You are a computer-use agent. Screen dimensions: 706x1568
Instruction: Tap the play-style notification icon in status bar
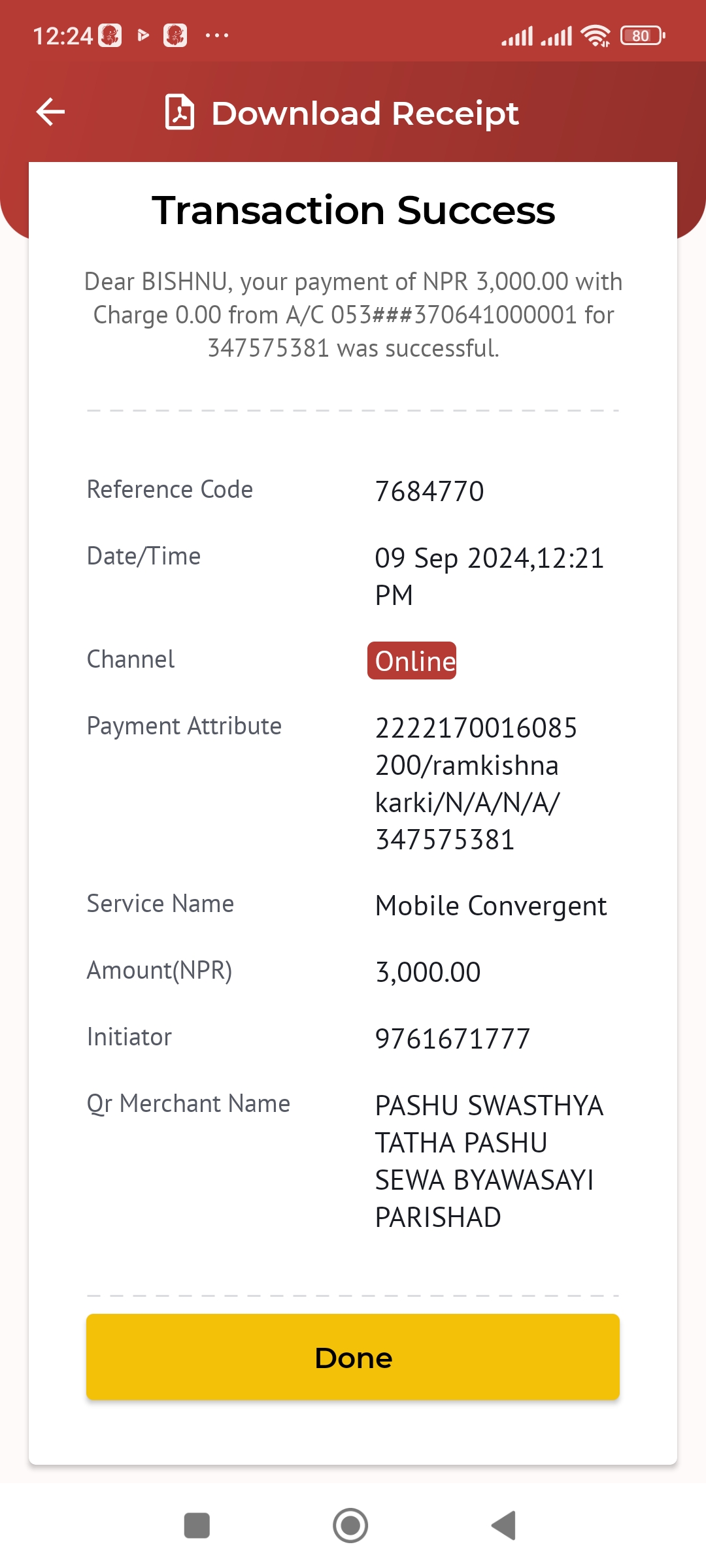click(143, 35)
